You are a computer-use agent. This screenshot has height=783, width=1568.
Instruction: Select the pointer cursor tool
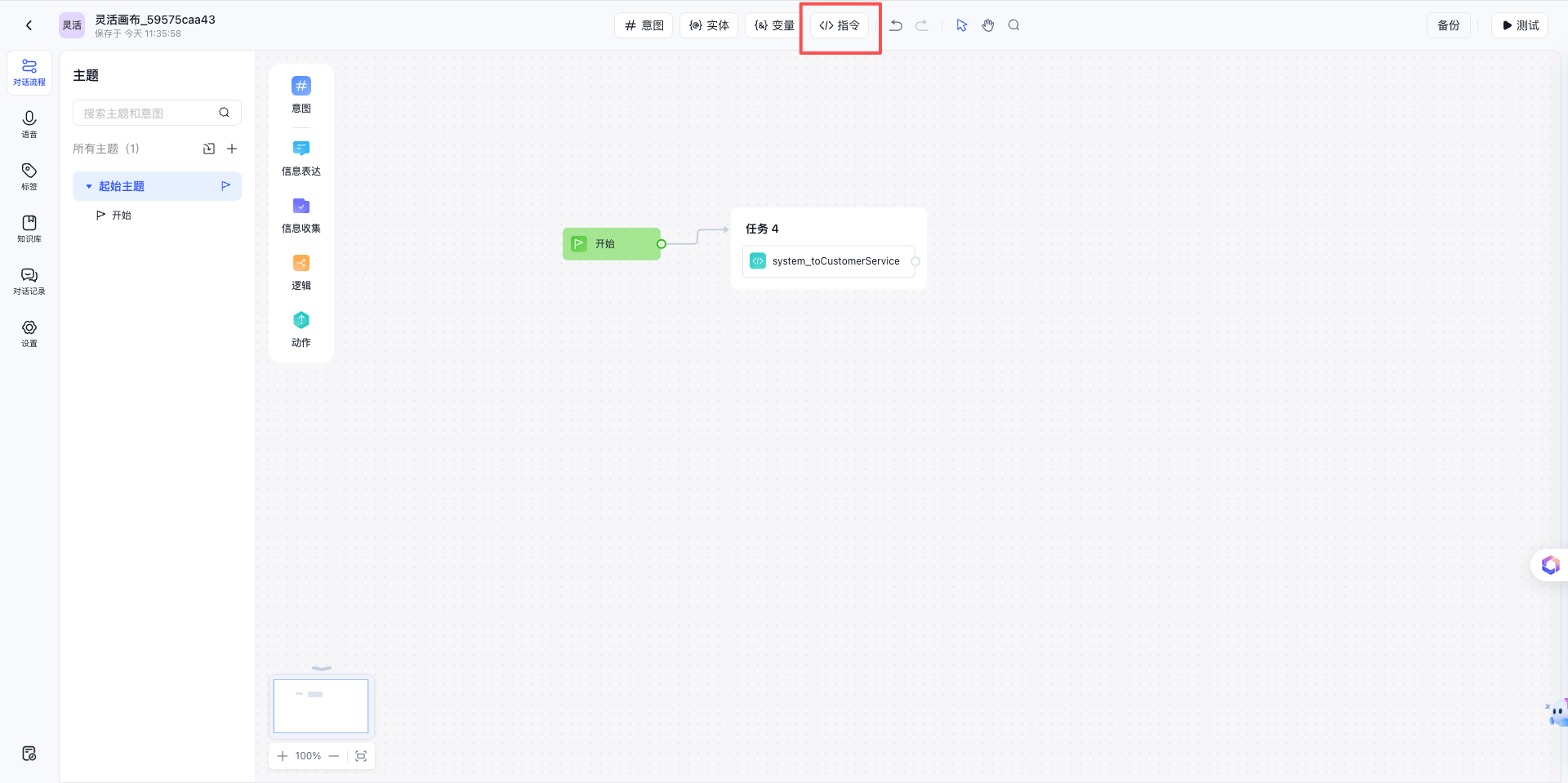click(x=962, y=25)
